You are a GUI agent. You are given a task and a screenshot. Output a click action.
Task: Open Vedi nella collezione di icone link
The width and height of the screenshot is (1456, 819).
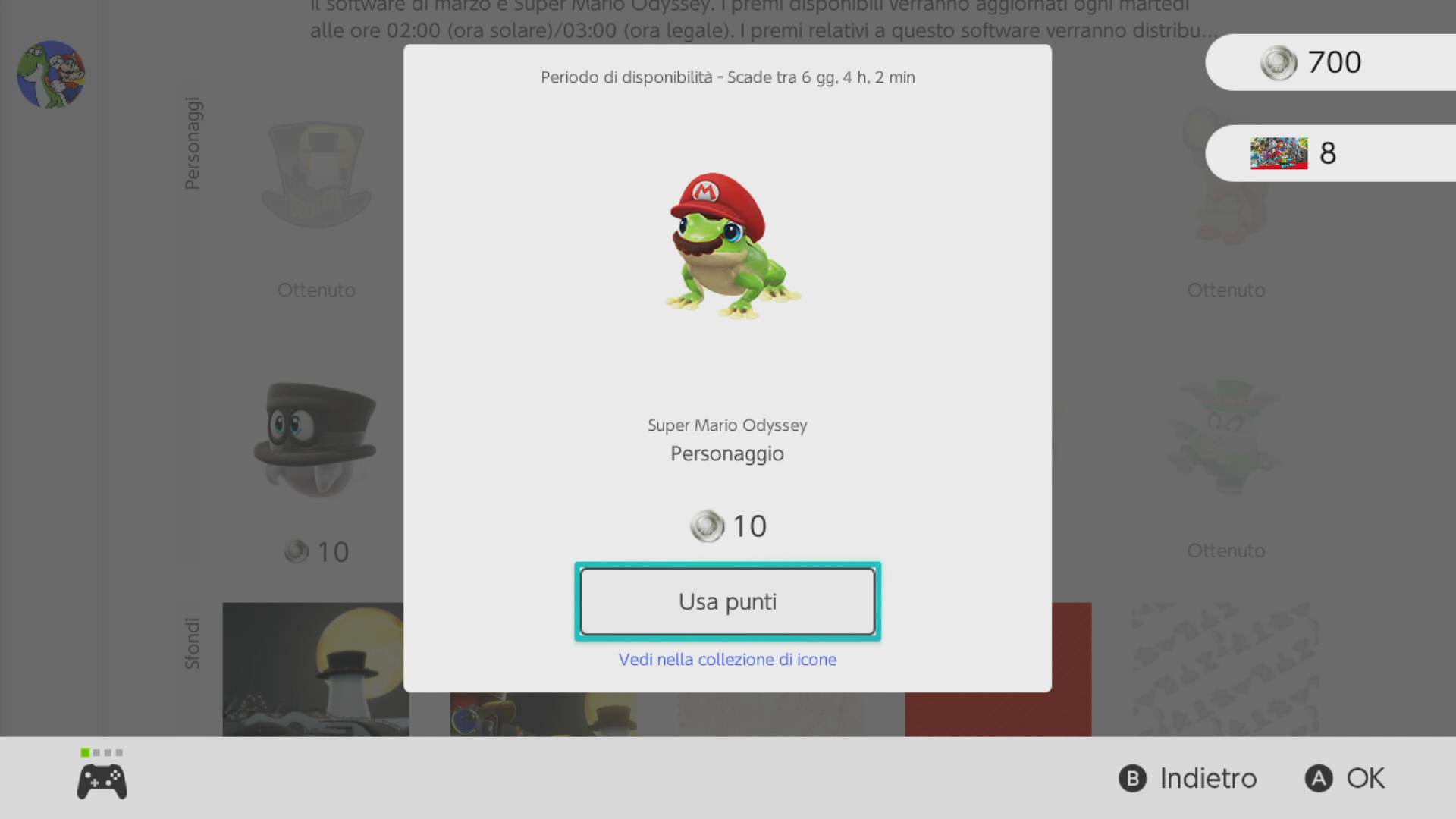[x=727, y=659]
